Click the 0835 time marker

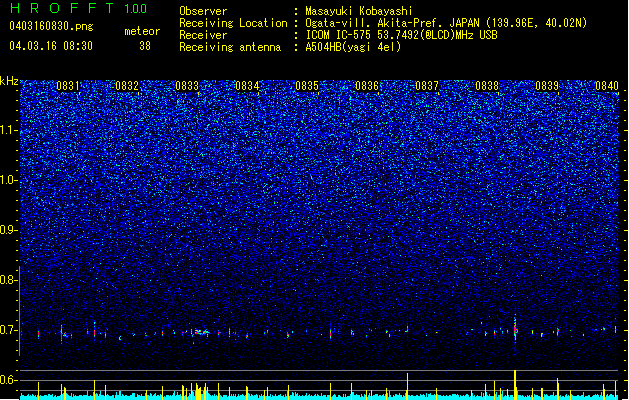pyautogui.click(x=307, y=86)
